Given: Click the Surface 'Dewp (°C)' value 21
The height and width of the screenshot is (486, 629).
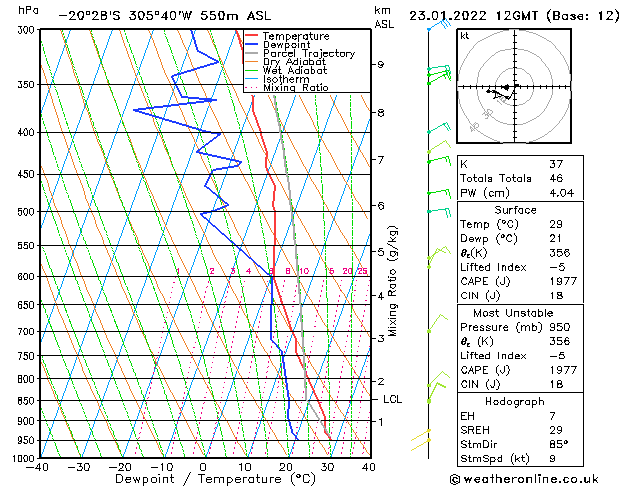Looking at the screenshot, I should pos(556,239).
